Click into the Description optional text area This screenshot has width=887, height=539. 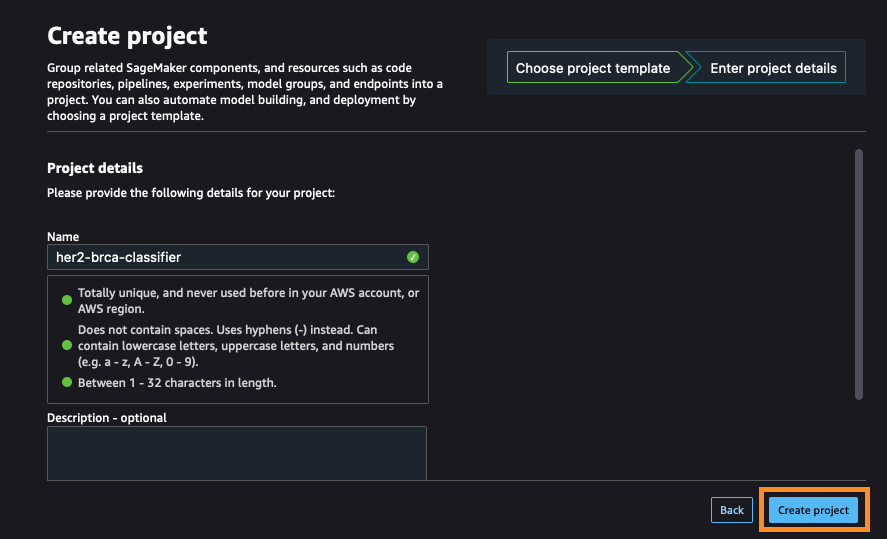point(237,453)
